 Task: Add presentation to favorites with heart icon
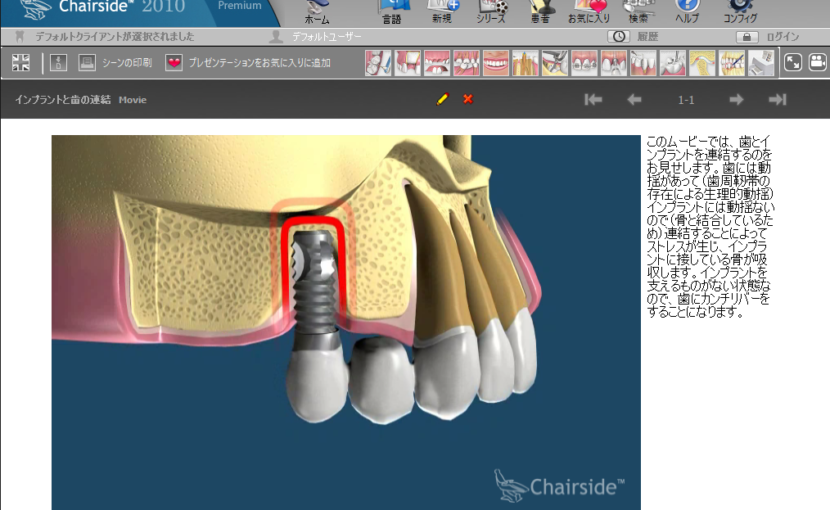click(174, 63)
